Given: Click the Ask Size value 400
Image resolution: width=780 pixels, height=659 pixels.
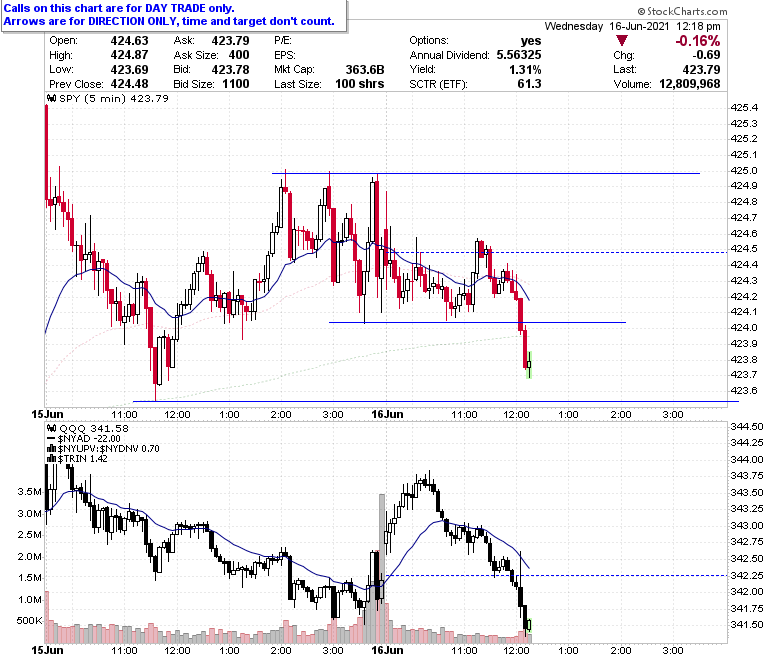Looking at the screenshot, I should 239,55.
